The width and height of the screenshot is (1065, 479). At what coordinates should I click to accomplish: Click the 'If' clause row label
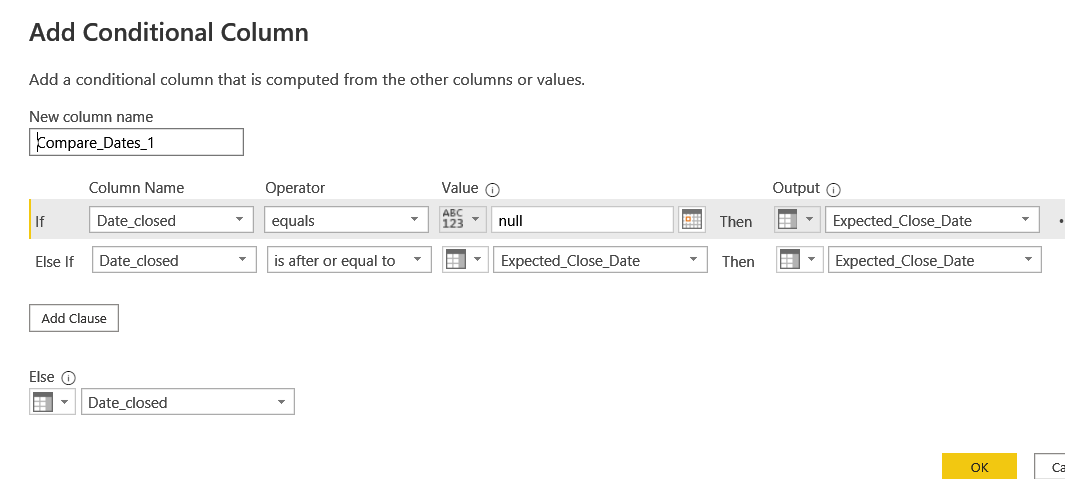point(39,221)
